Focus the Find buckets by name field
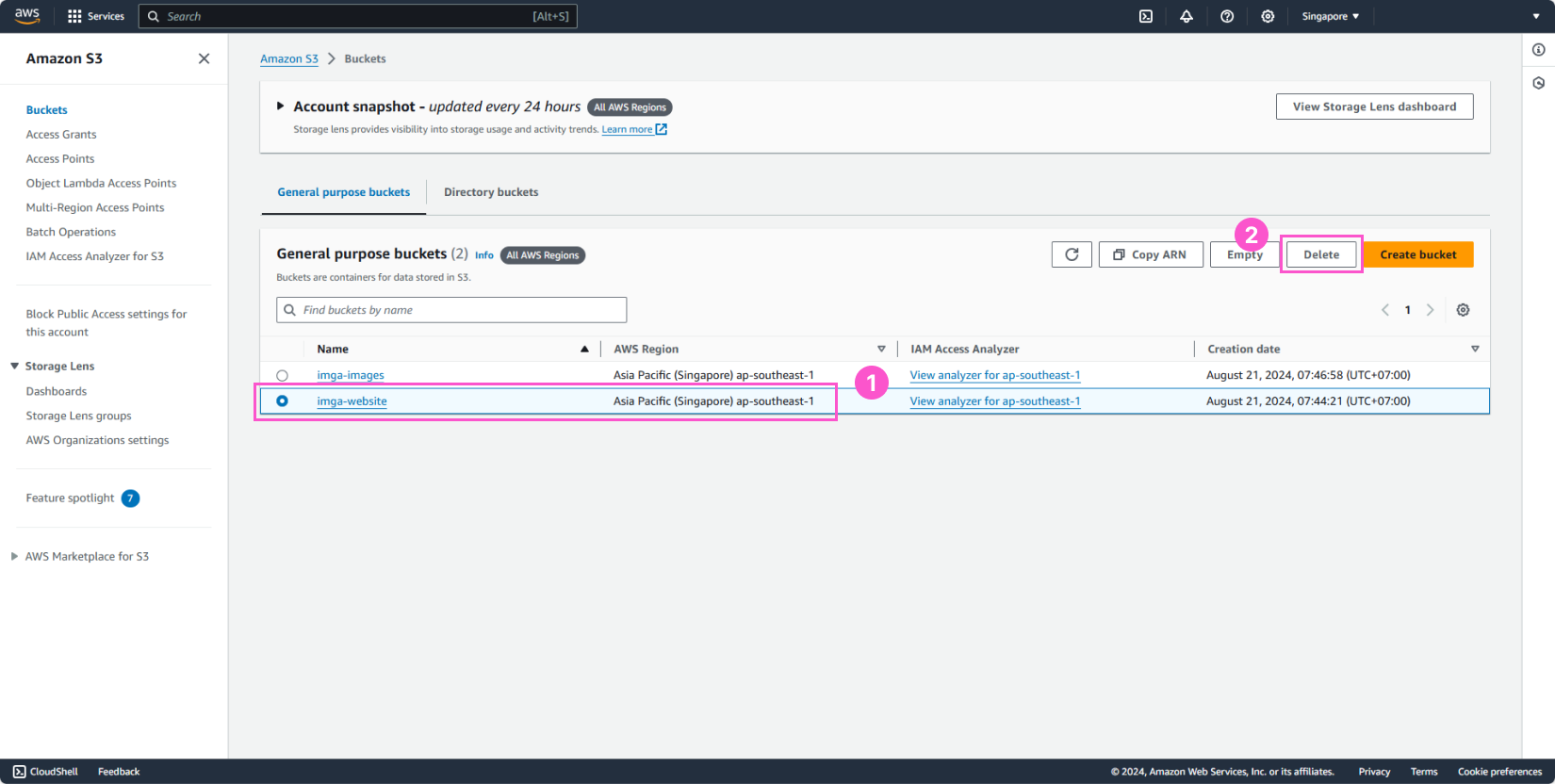 coord(451,310)
